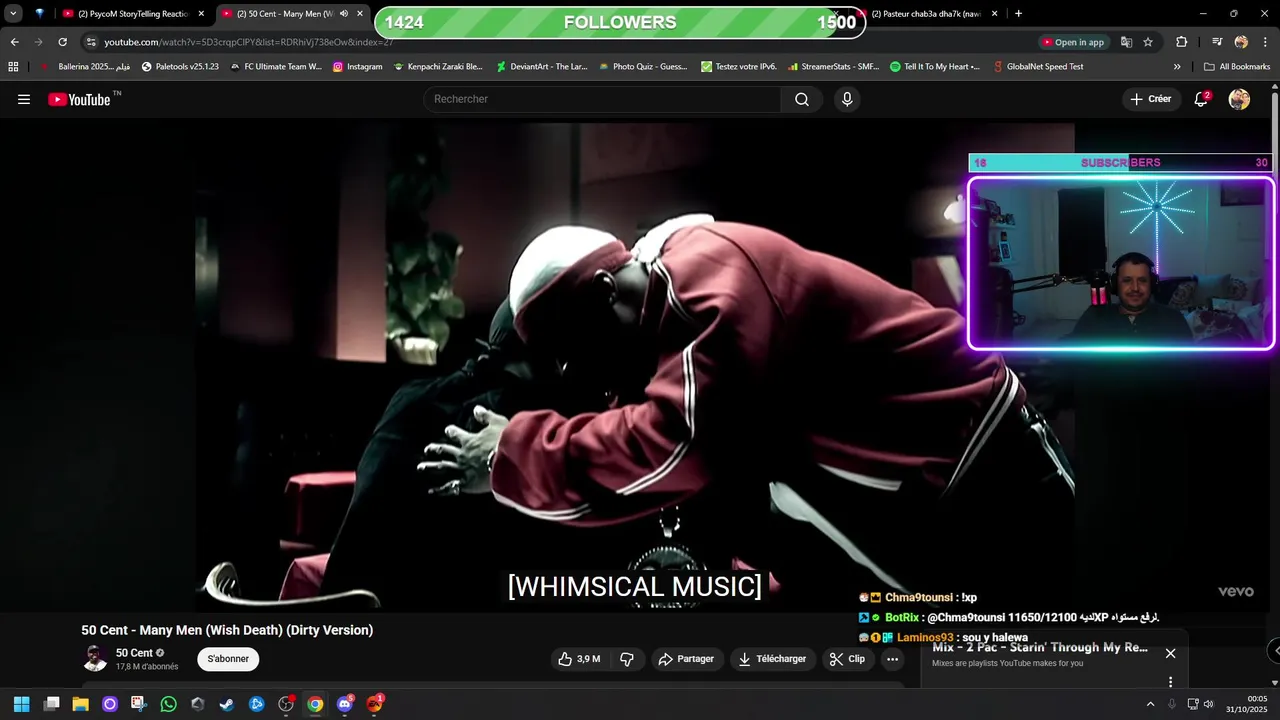Open a new browser tab
The image size is (1280, 720).
(x=1018, y=14)
